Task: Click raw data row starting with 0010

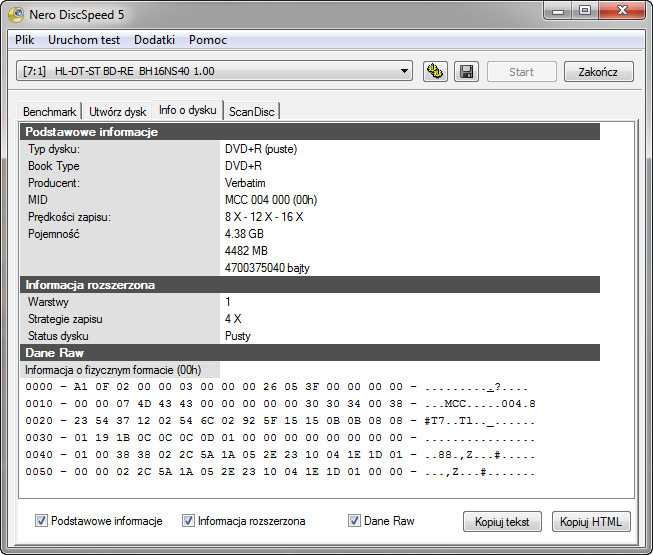Action: 280,404
